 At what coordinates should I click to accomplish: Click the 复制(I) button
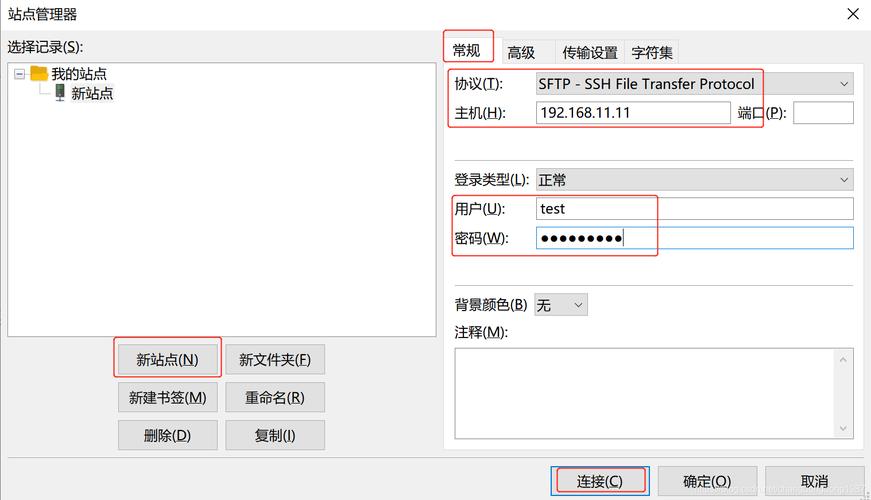coord(275,435)
